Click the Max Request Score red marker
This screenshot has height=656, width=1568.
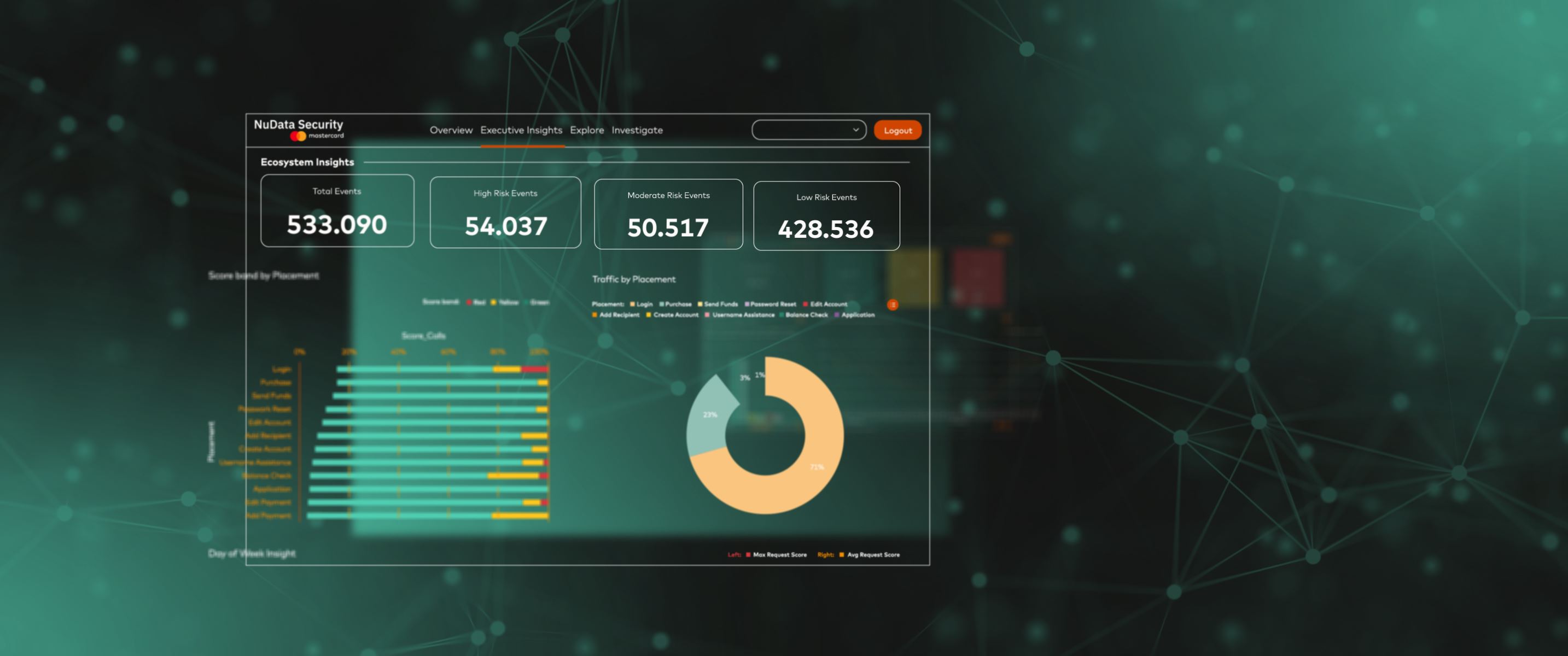coord(748,554)
